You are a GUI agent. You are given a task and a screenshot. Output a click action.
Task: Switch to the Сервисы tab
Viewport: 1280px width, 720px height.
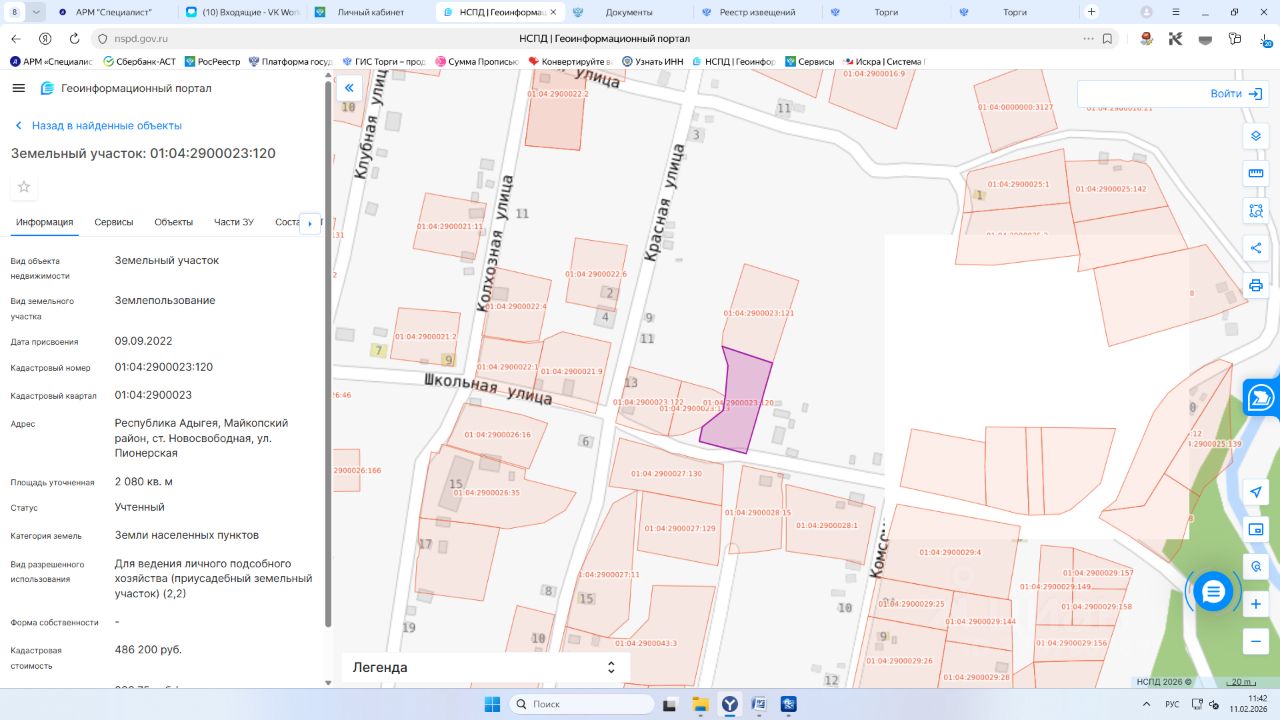(x=114, y=222)
